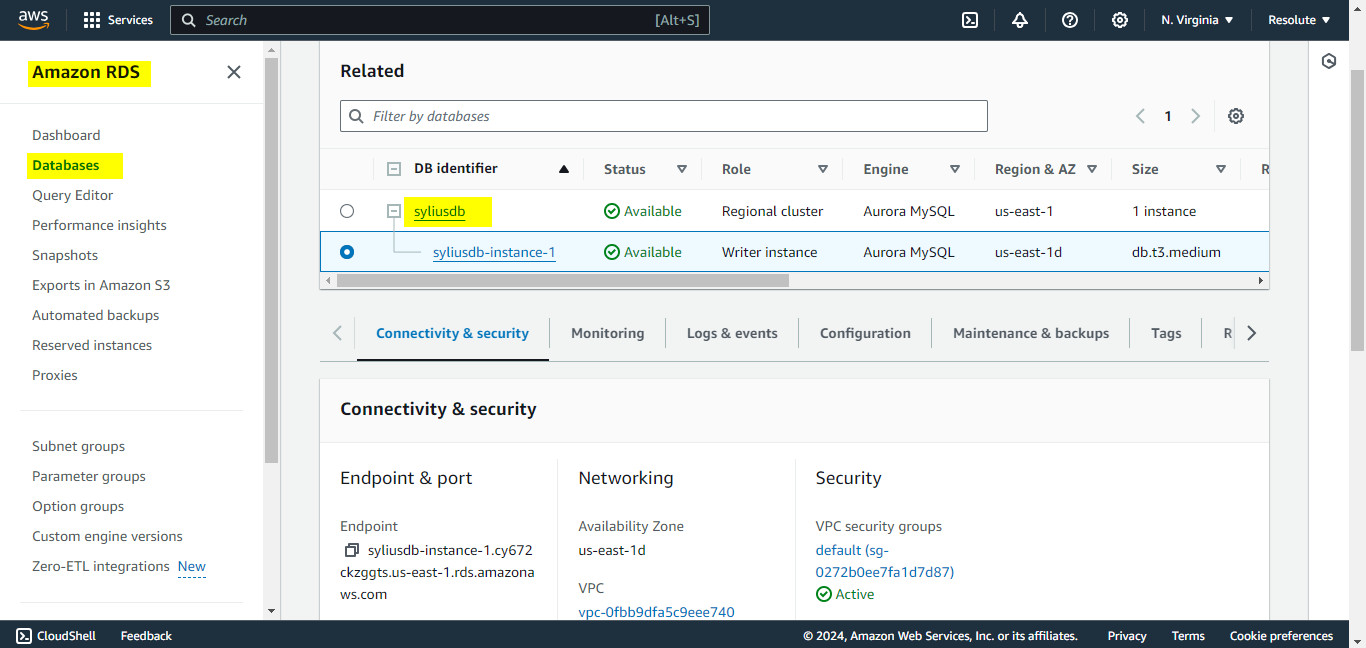Open Automated backups in sidebar
1366x648 pixels.
[96, 315]
